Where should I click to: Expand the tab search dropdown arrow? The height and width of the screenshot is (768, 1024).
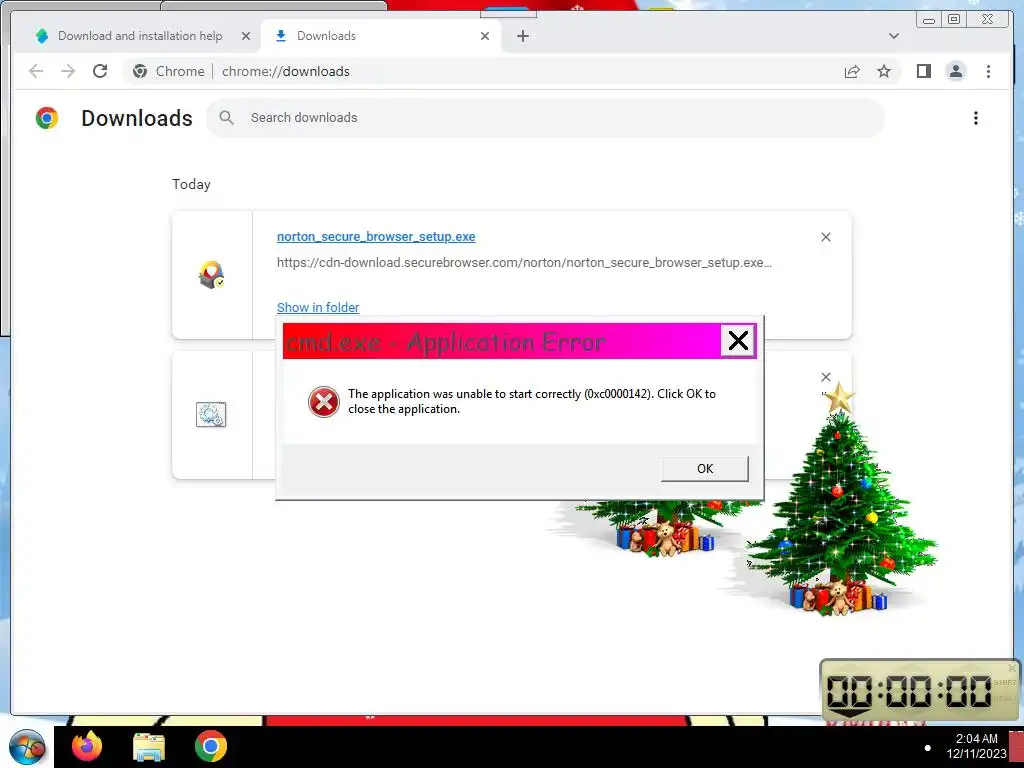click(x=893, y=36)
